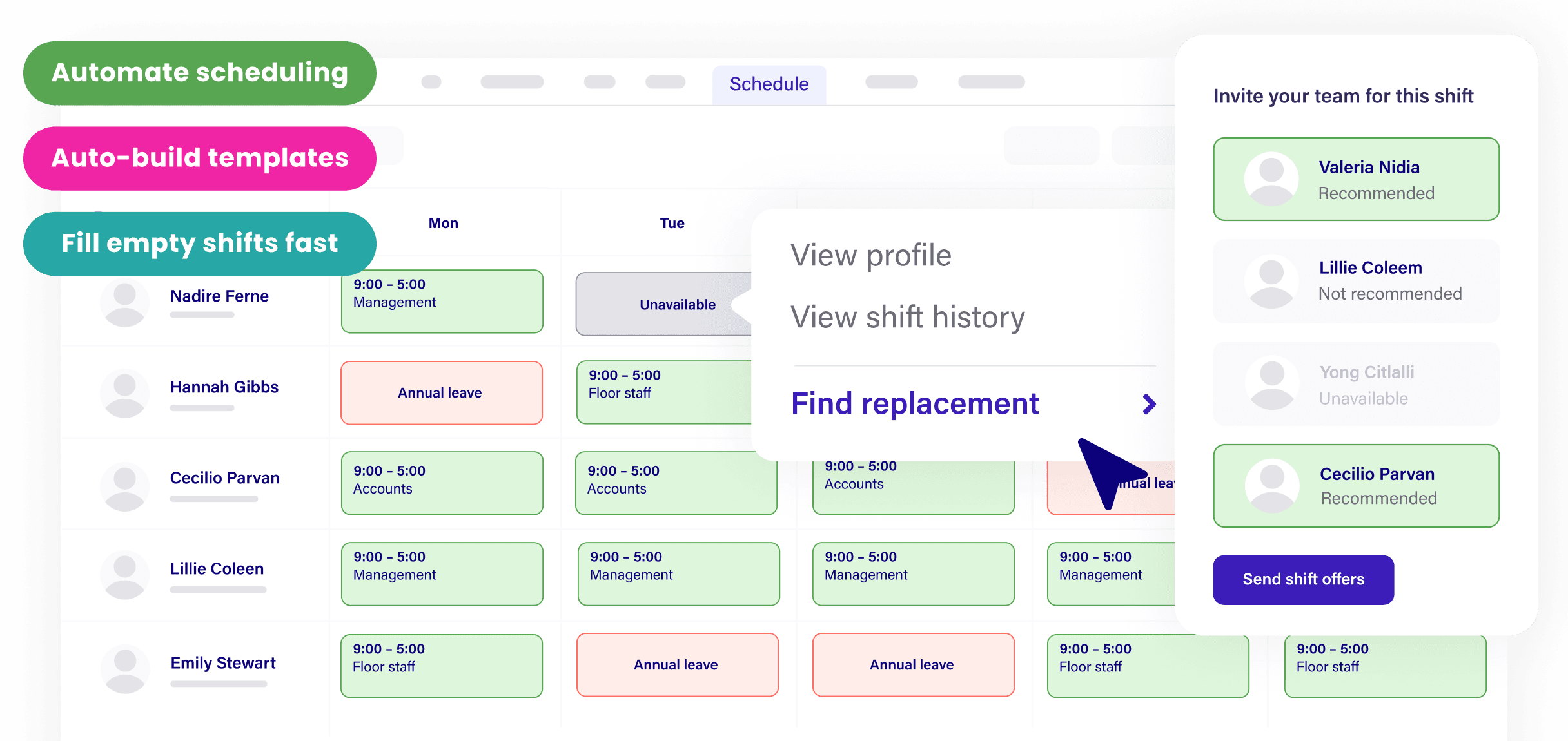The image size is (1568, 741).
Task: Expand Find replacement chevron arrow
Action: click(x=1149, y=404)
